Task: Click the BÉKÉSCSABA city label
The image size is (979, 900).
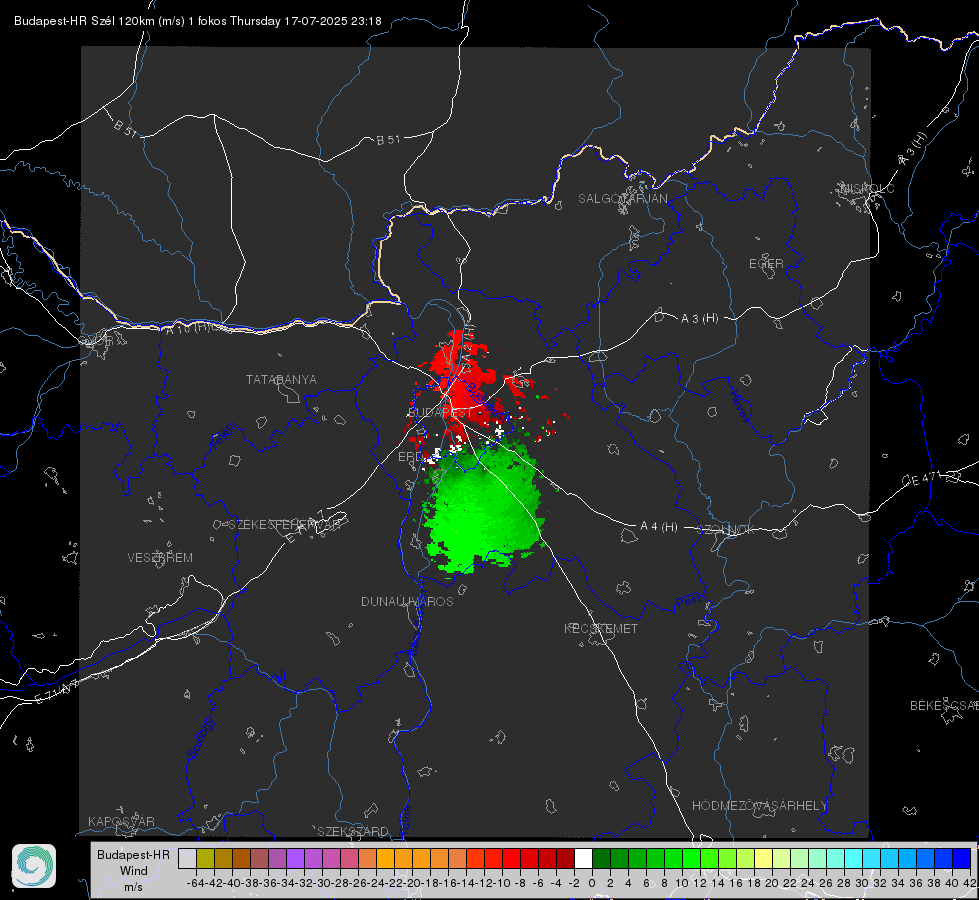Action: coord(944,706)
